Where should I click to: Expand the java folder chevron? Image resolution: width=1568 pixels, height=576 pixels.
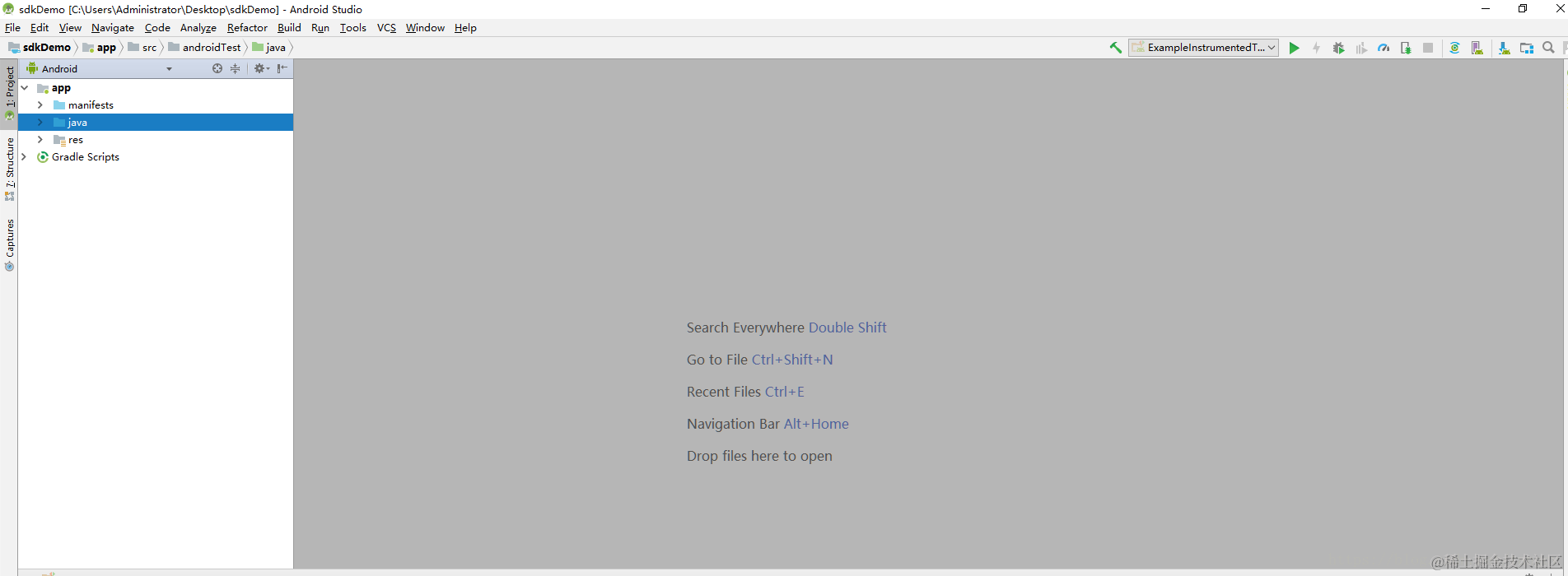point(40,123)
